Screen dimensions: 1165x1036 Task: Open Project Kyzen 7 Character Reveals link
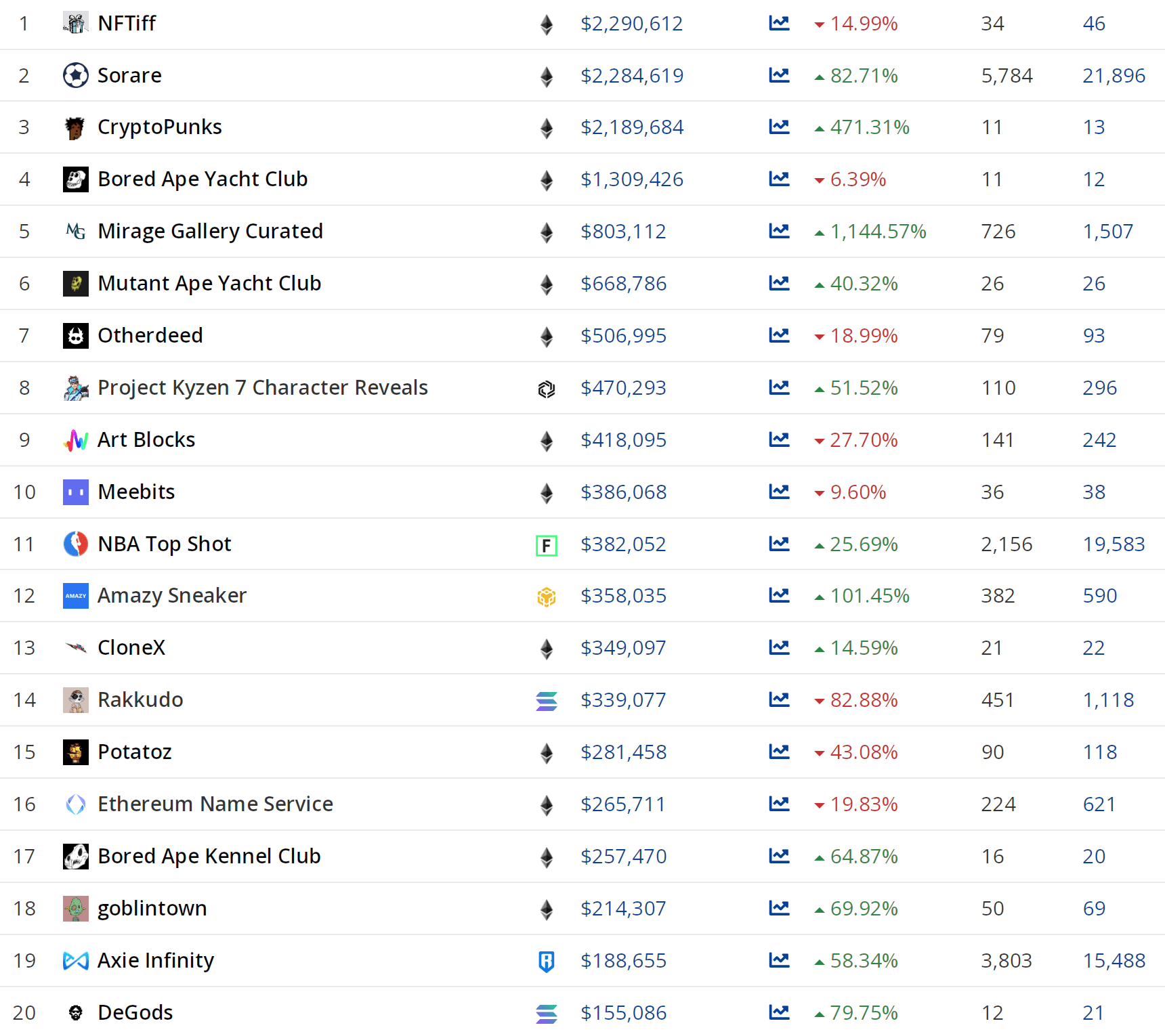click(x=263, y=388)
